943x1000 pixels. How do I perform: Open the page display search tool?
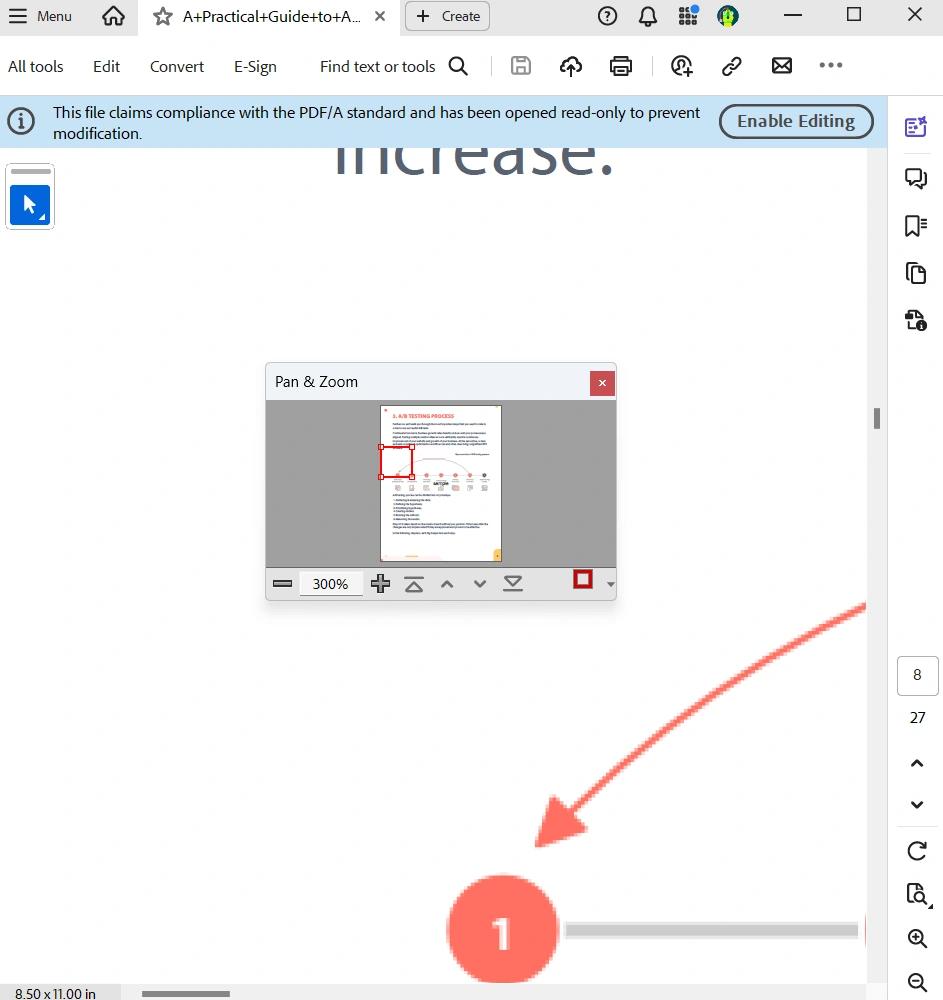point(917,894)
